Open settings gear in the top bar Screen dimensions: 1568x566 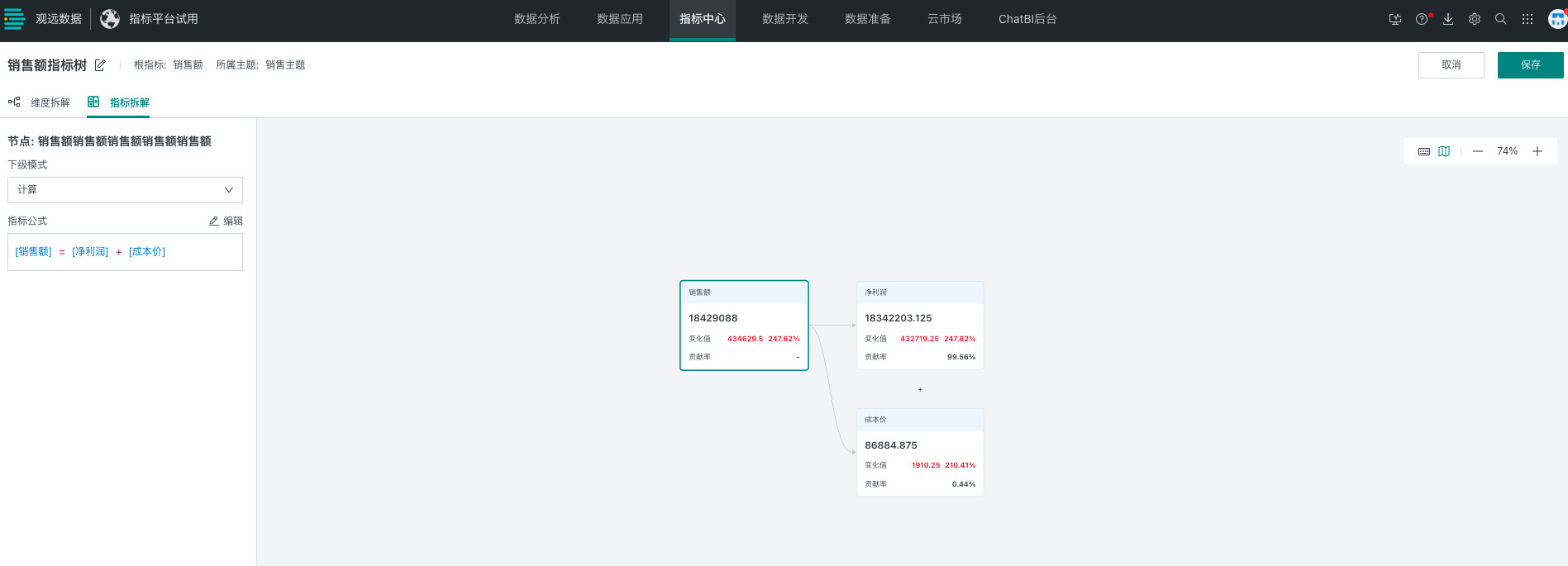[x=1475, y=19]
